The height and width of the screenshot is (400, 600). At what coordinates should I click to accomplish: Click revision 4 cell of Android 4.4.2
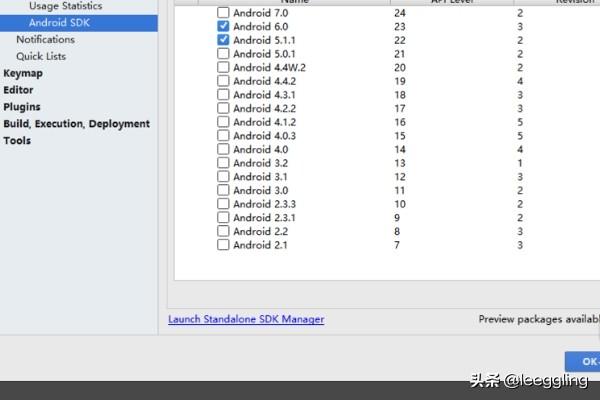coord(520,81)
